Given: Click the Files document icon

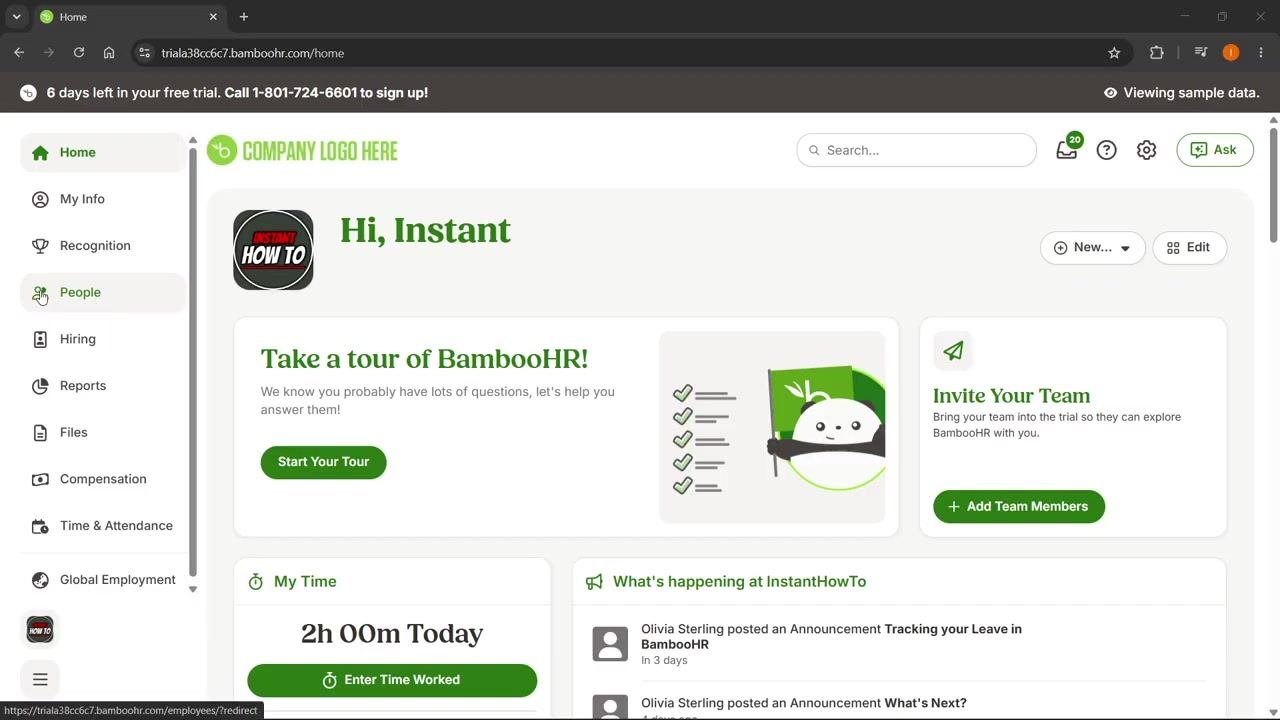Looking at the screenshot, I should [x=40, y=433].
